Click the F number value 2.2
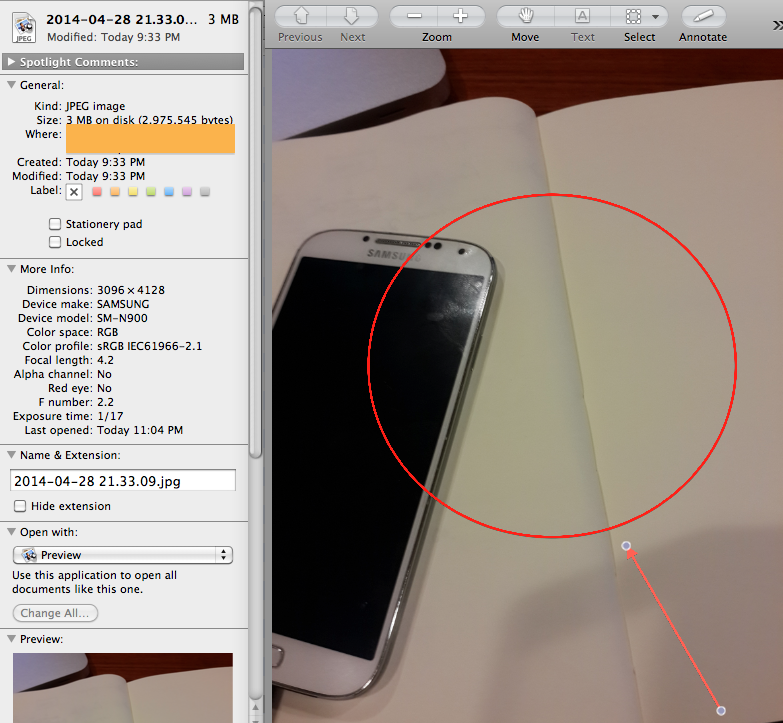The image size is (783, 723). tap(105, 402)
